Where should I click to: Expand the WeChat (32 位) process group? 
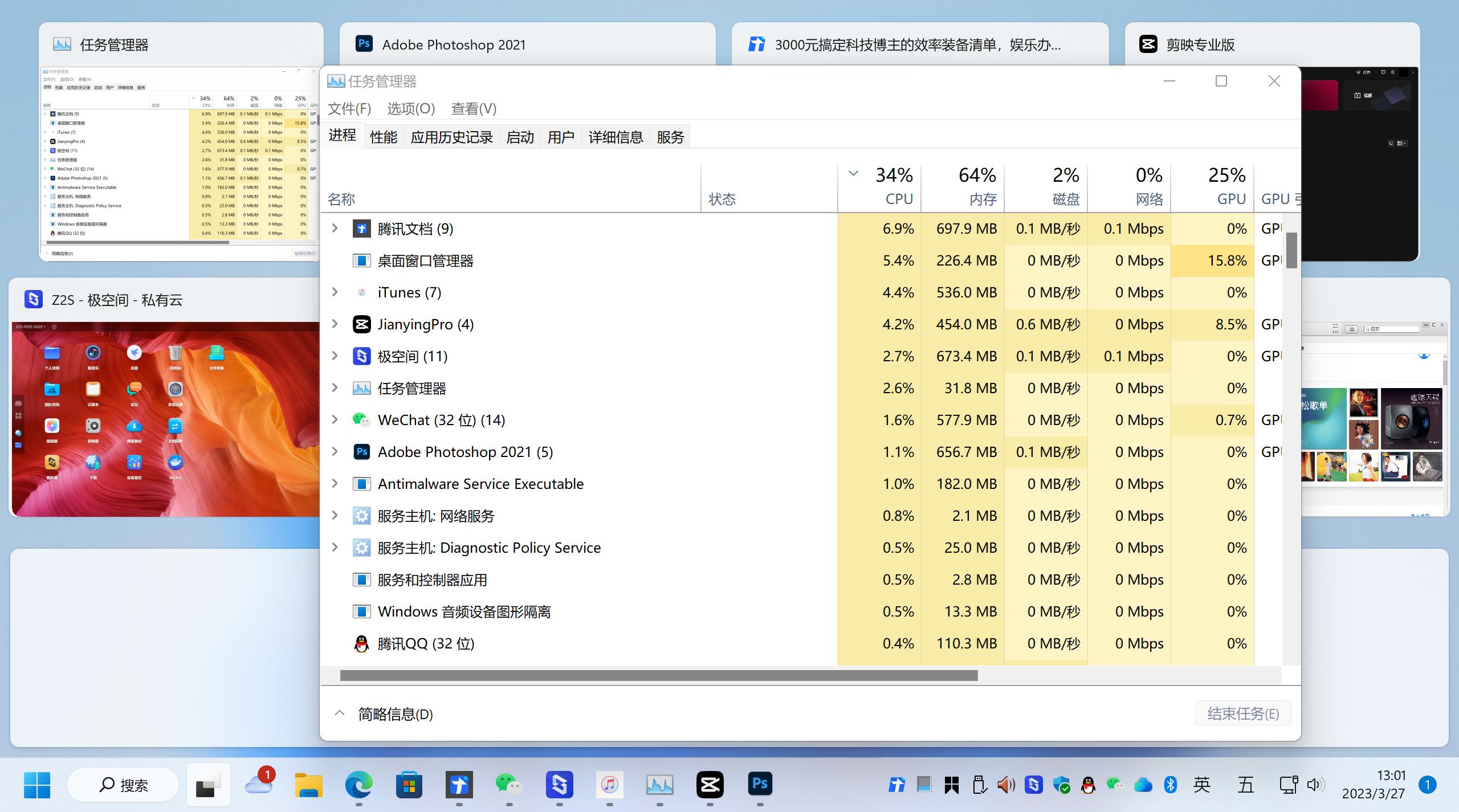pos(335,419)
